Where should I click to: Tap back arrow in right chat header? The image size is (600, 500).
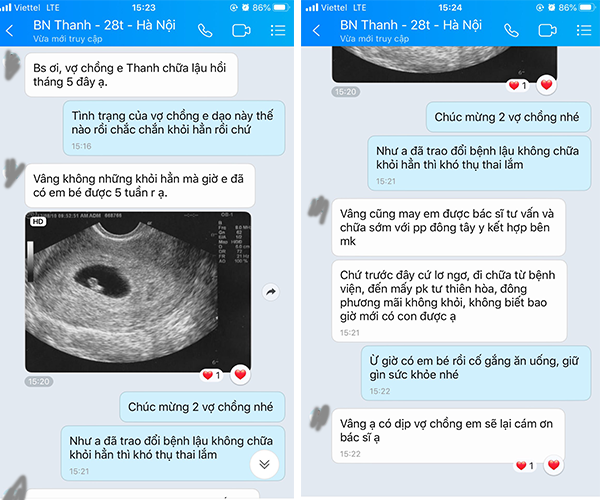(x=316, y=31)
